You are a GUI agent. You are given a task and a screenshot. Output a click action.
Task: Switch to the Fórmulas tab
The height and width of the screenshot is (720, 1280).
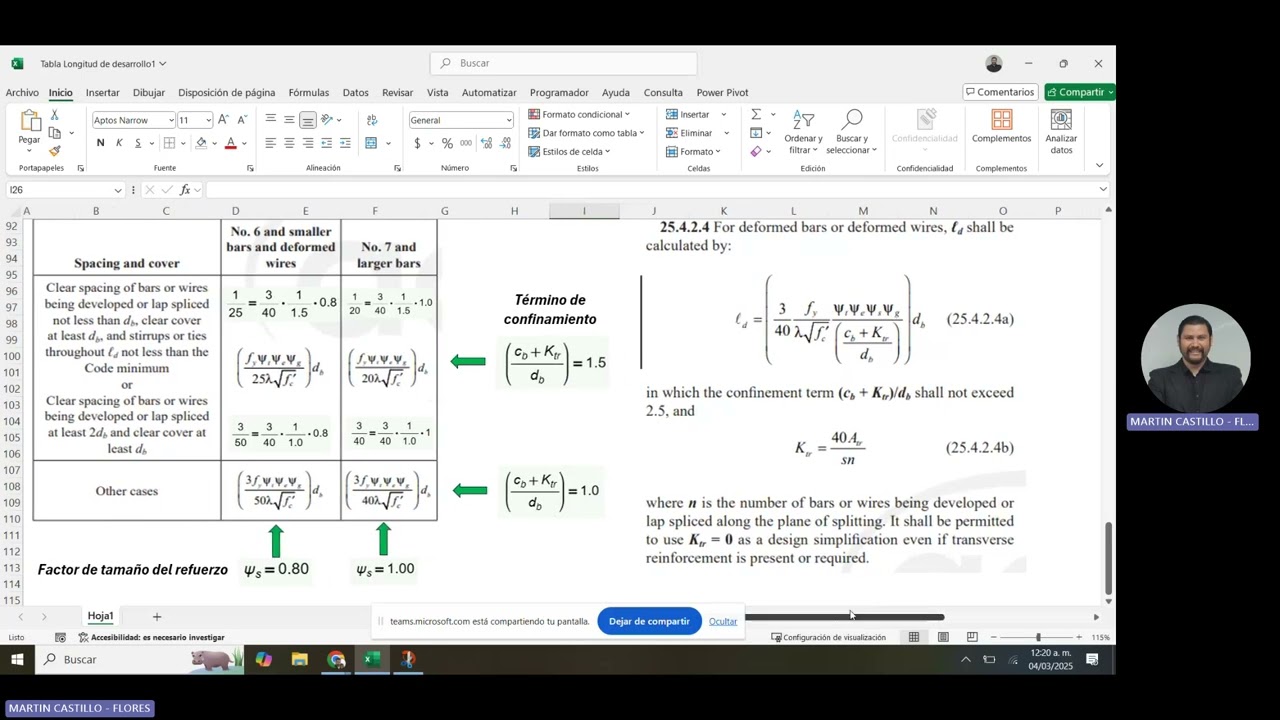(x=309, y=92)
